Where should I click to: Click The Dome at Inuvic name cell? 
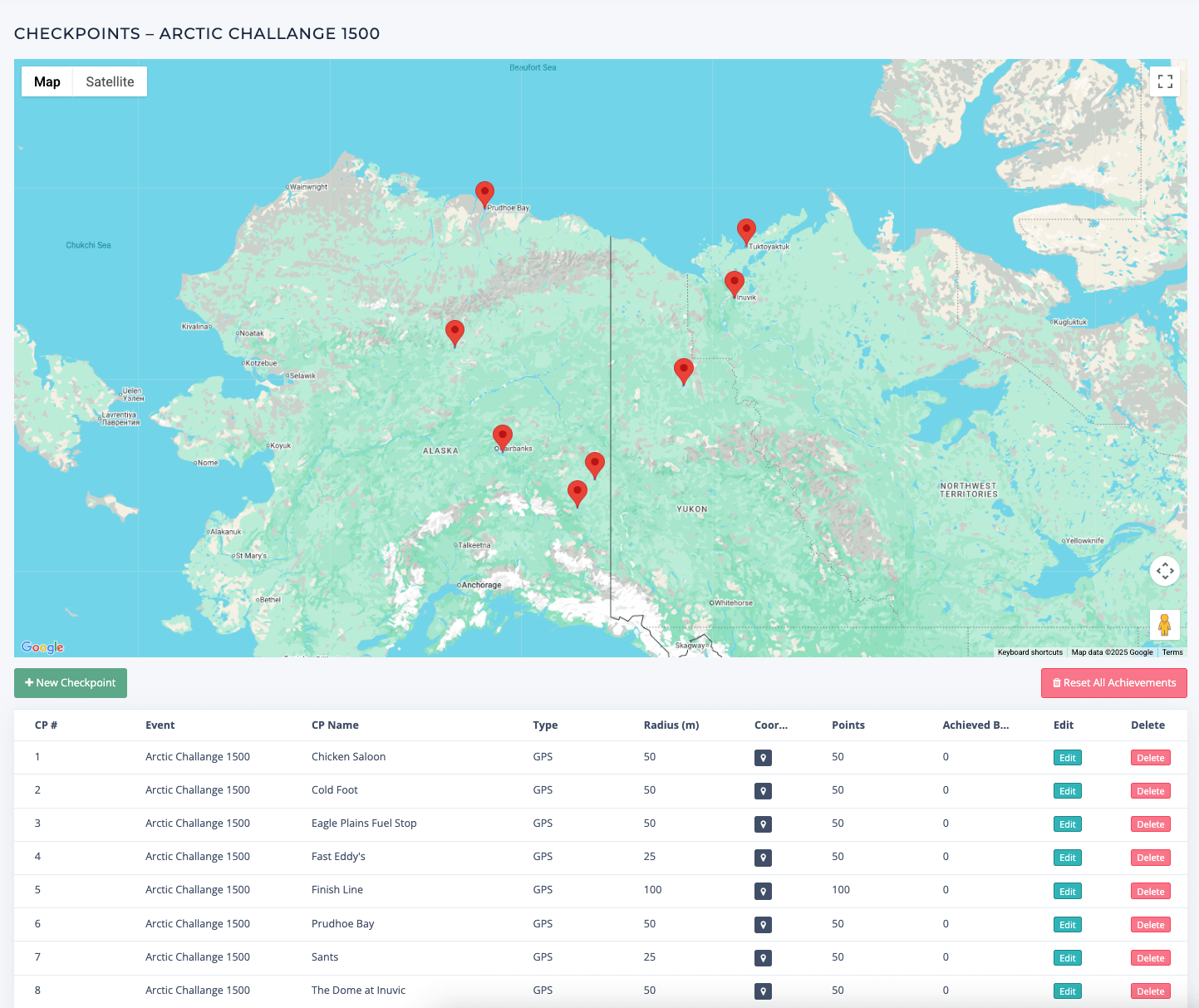tap(359, 991)
